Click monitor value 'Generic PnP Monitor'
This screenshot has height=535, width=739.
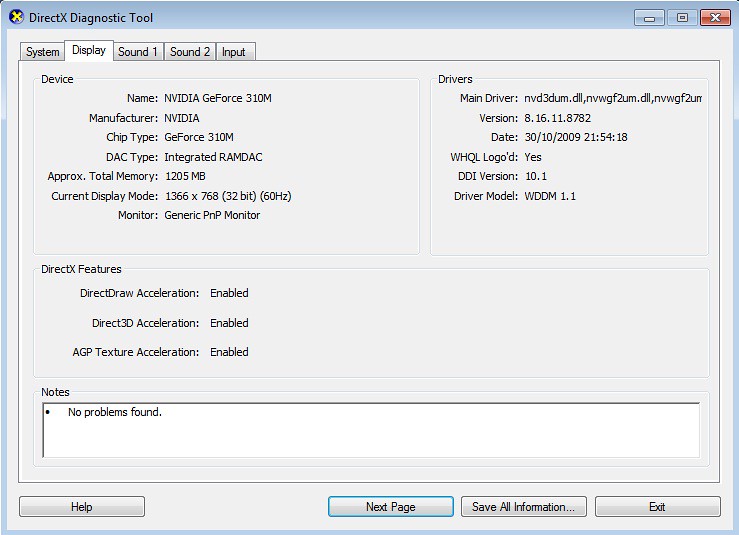212,215
